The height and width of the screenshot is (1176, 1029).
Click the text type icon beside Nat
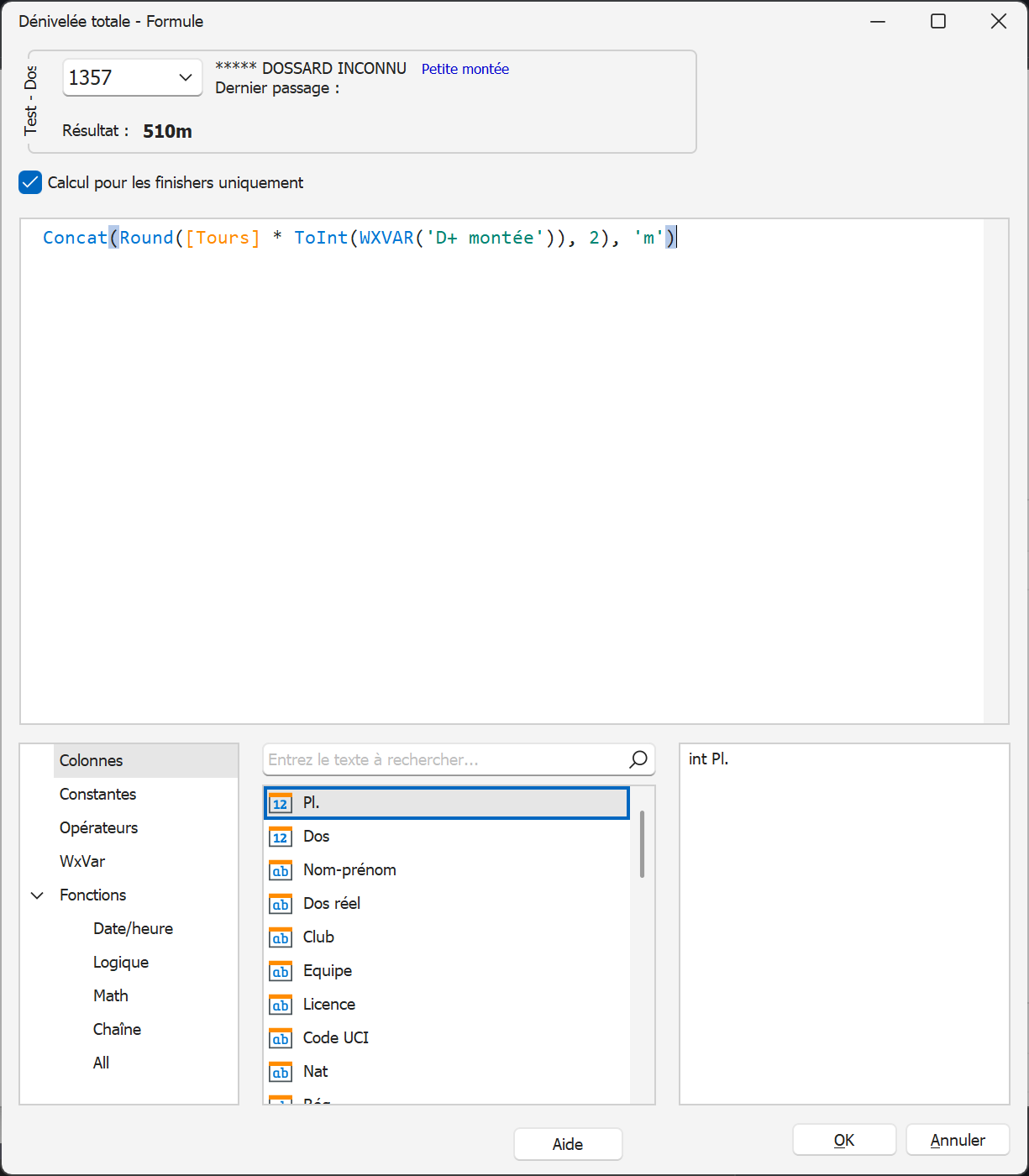click(281, 1072)
